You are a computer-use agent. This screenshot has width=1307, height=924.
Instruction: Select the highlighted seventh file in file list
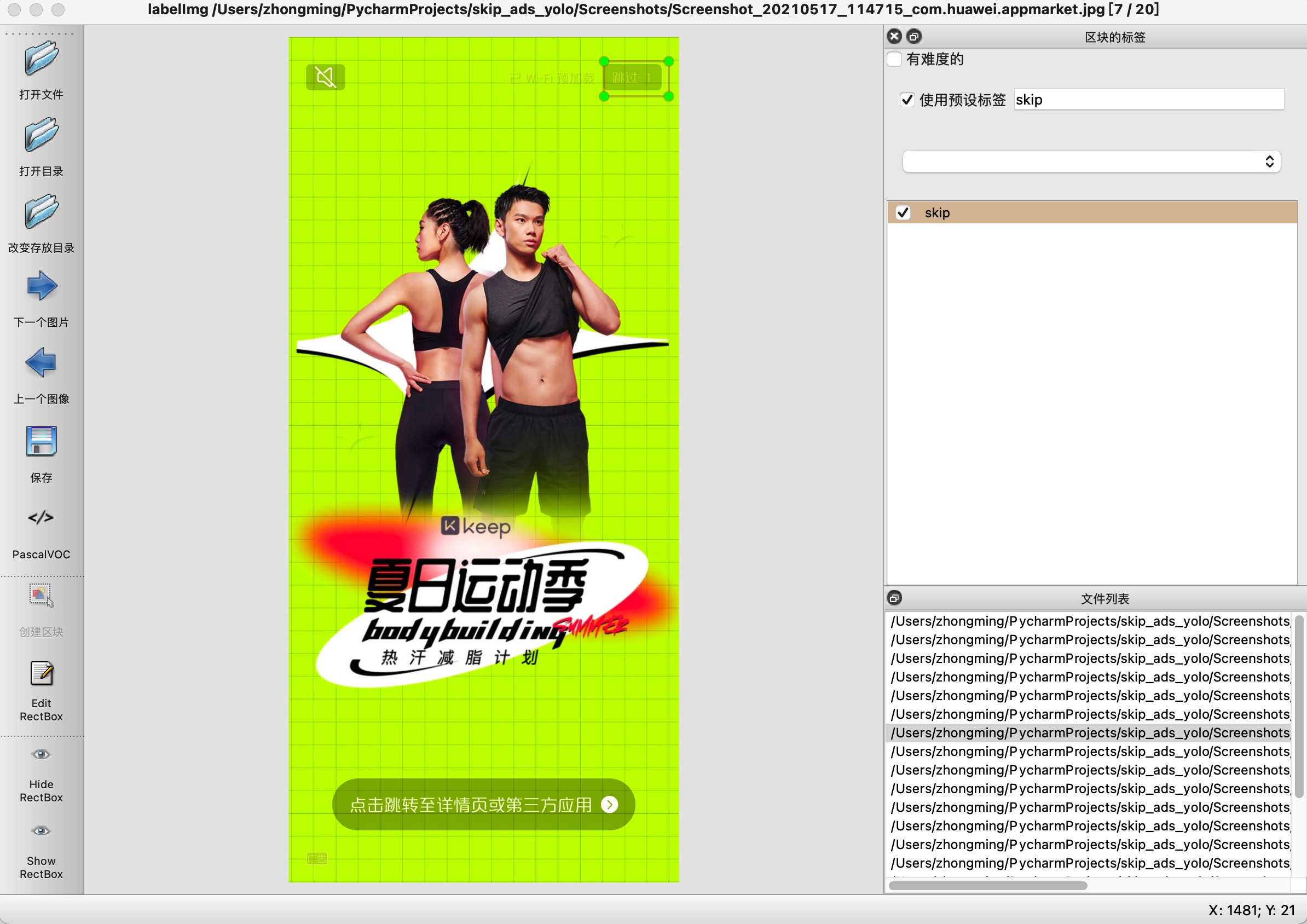[x=1089, y=734]
